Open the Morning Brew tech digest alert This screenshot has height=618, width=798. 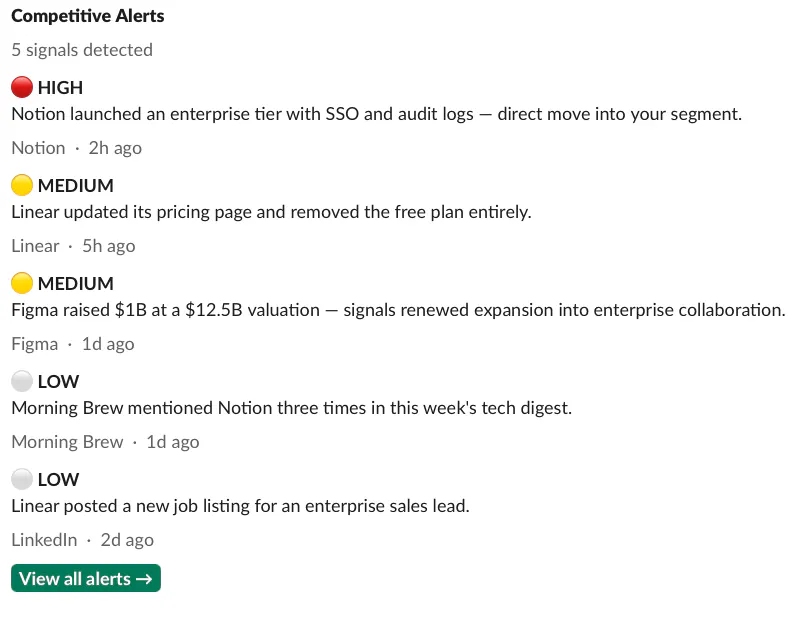click(x=292, y=408)
